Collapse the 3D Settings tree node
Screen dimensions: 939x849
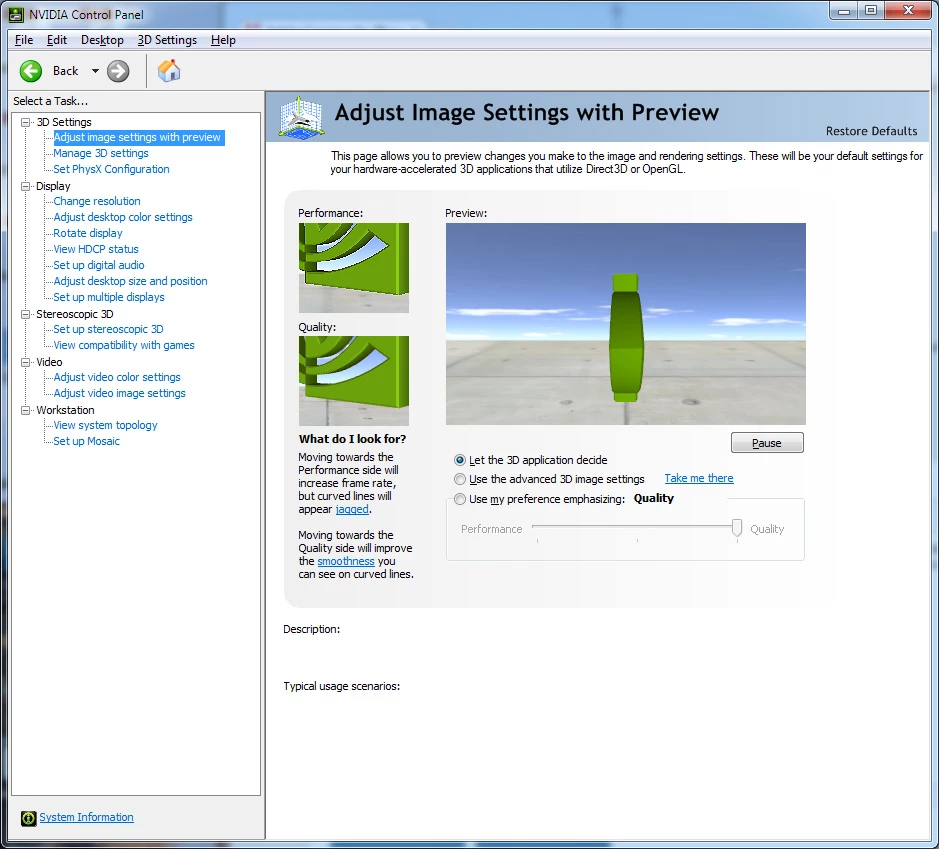(x=26, y=122)
